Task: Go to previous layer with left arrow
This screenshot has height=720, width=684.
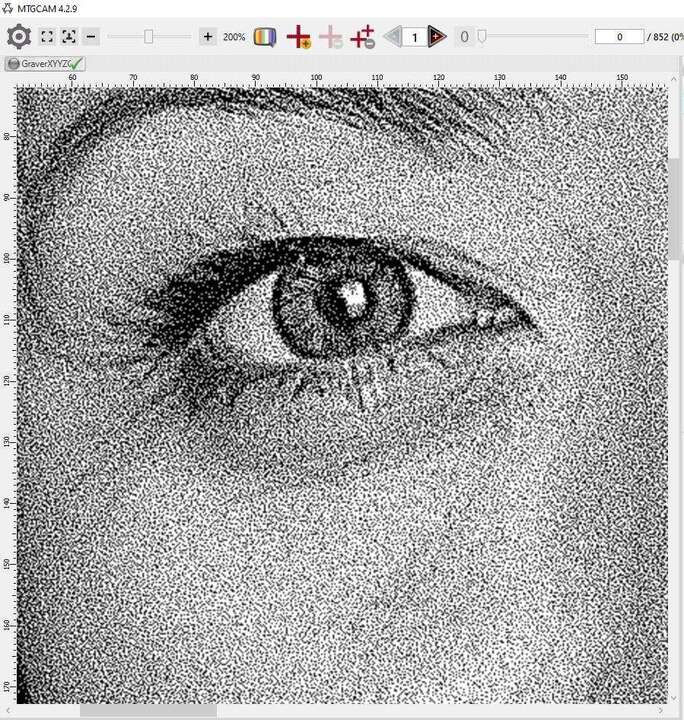Action: (393, 37)
